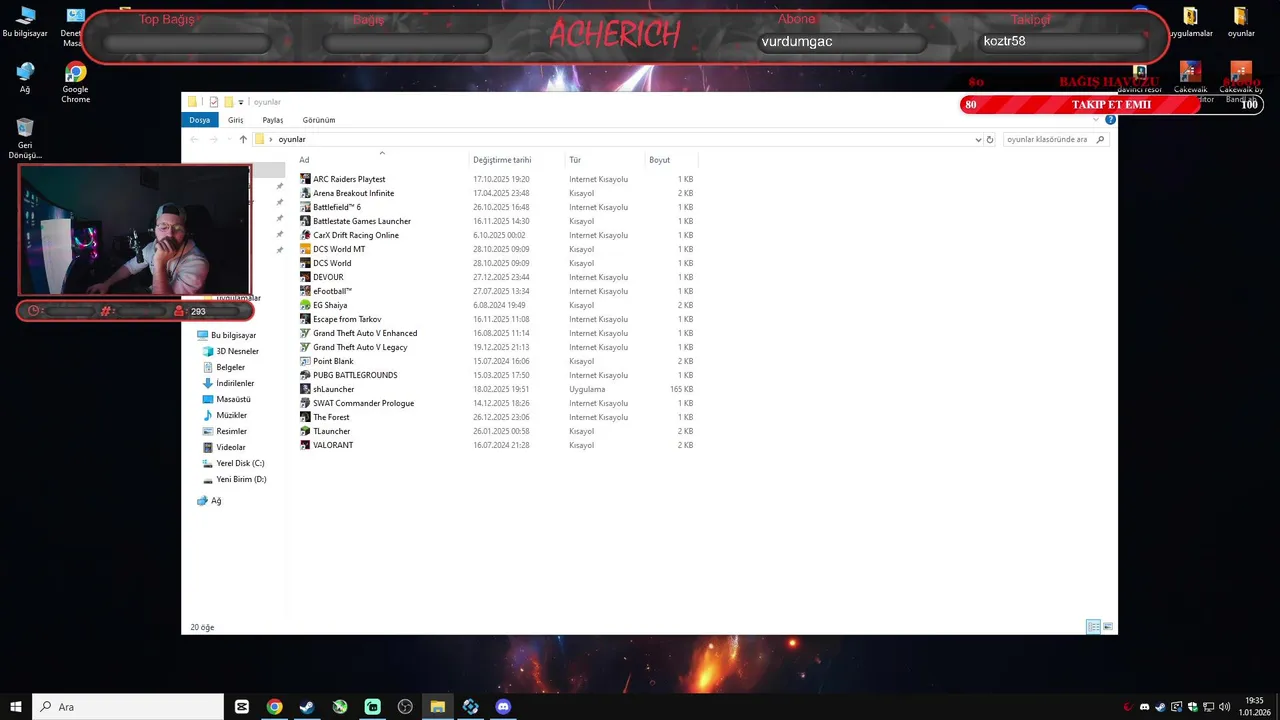Click the taskbar clock showing 19:35
The width and height of the screenshot is (1280, 720).
(1254, 707)
